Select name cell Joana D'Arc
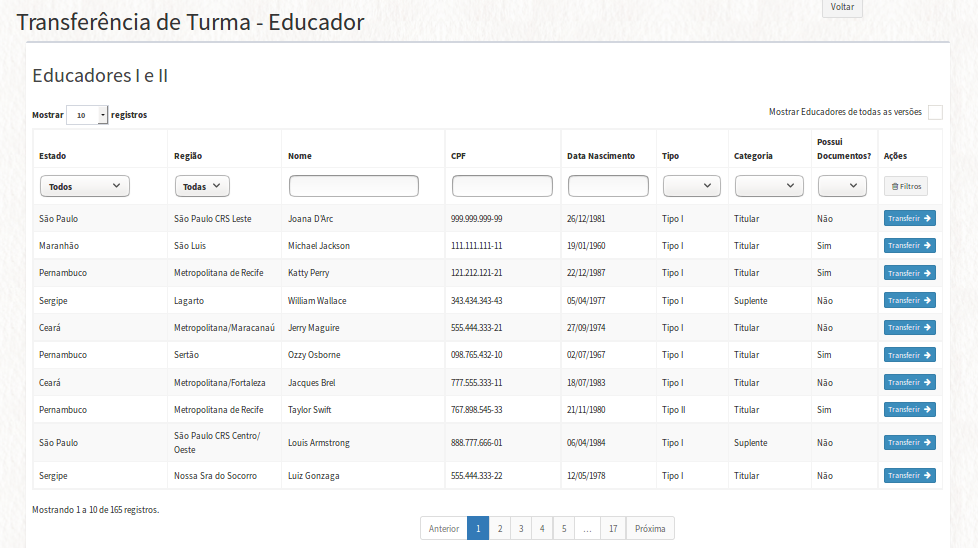 click(311, 219)
